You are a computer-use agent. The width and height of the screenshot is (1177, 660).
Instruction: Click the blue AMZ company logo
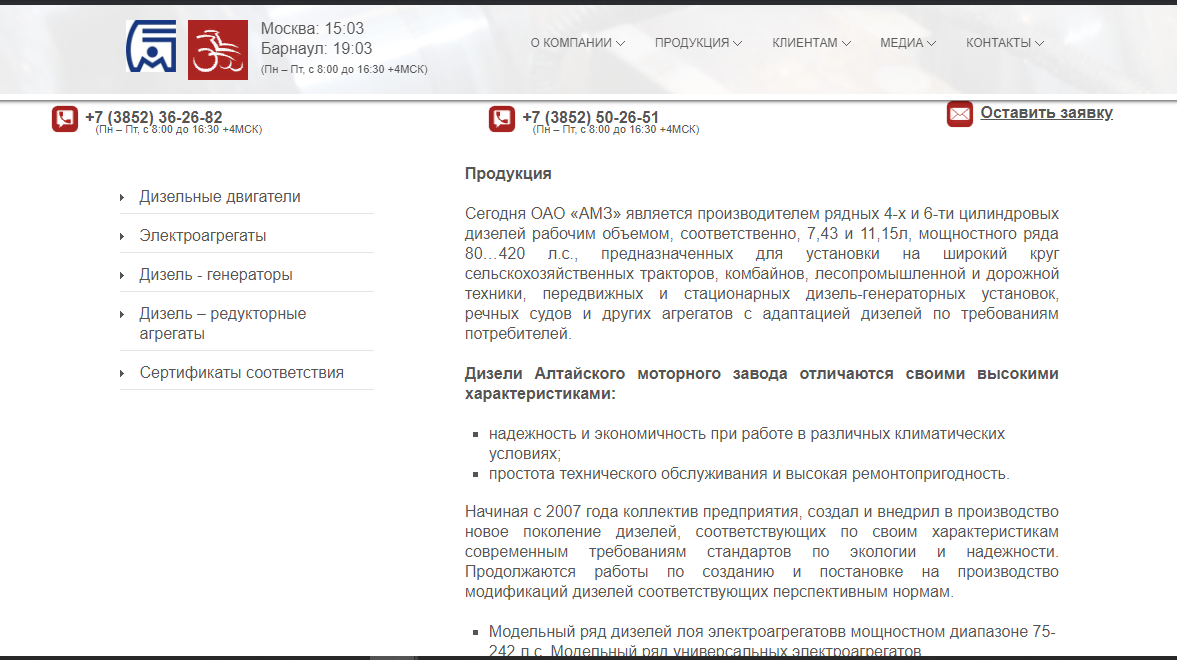(x=152, y=47)
